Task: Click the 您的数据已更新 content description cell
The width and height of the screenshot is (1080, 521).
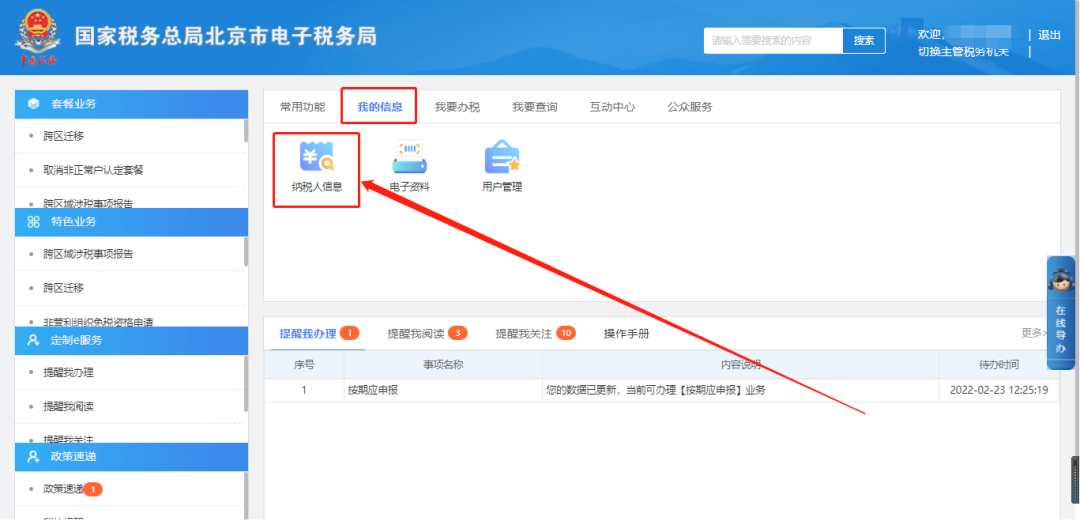Action: pos(740,390)
